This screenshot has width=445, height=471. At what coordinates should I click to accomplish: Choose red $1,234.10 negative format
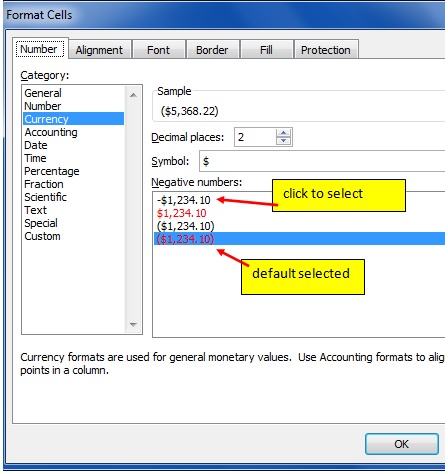point(182,213)
